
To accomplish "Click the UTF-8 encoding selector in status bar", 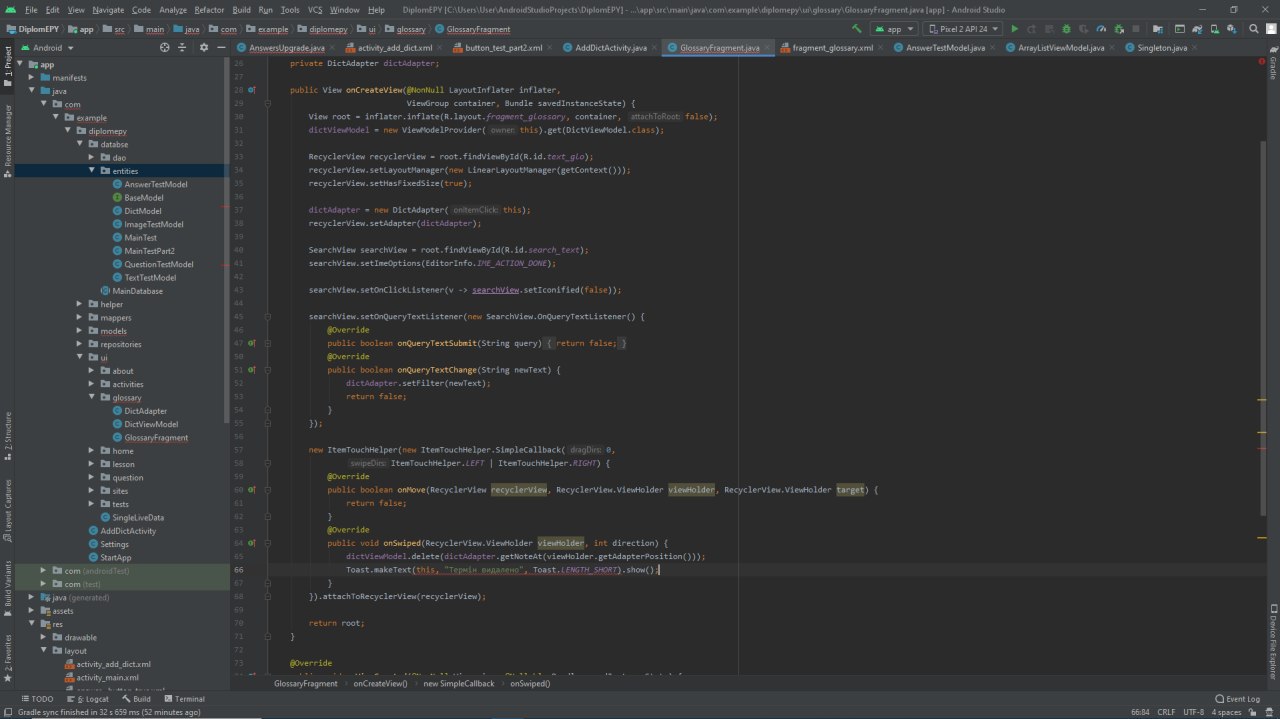I will 1193,712.
